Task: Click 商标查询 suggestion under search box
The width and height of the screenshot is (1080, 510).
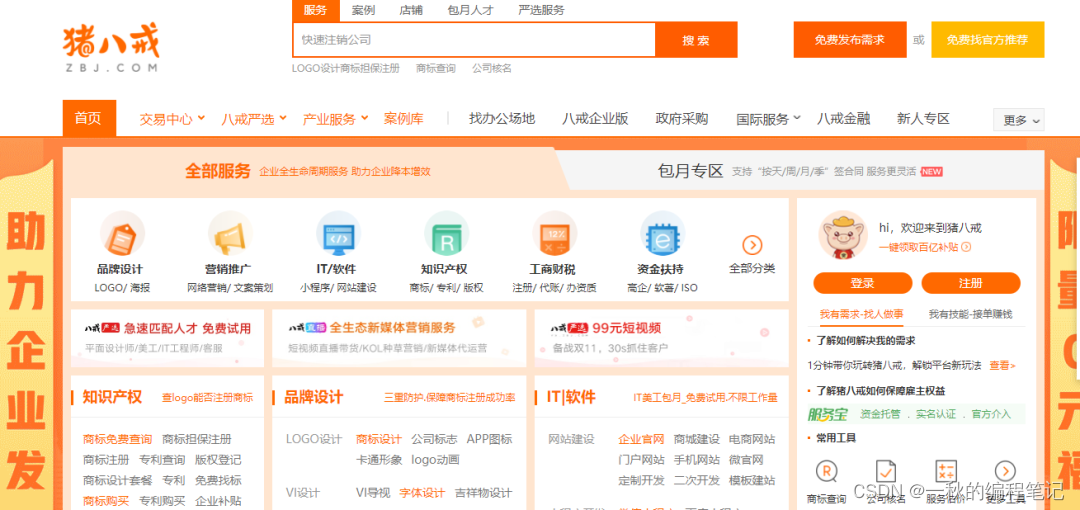Action: tap(435, 68)
